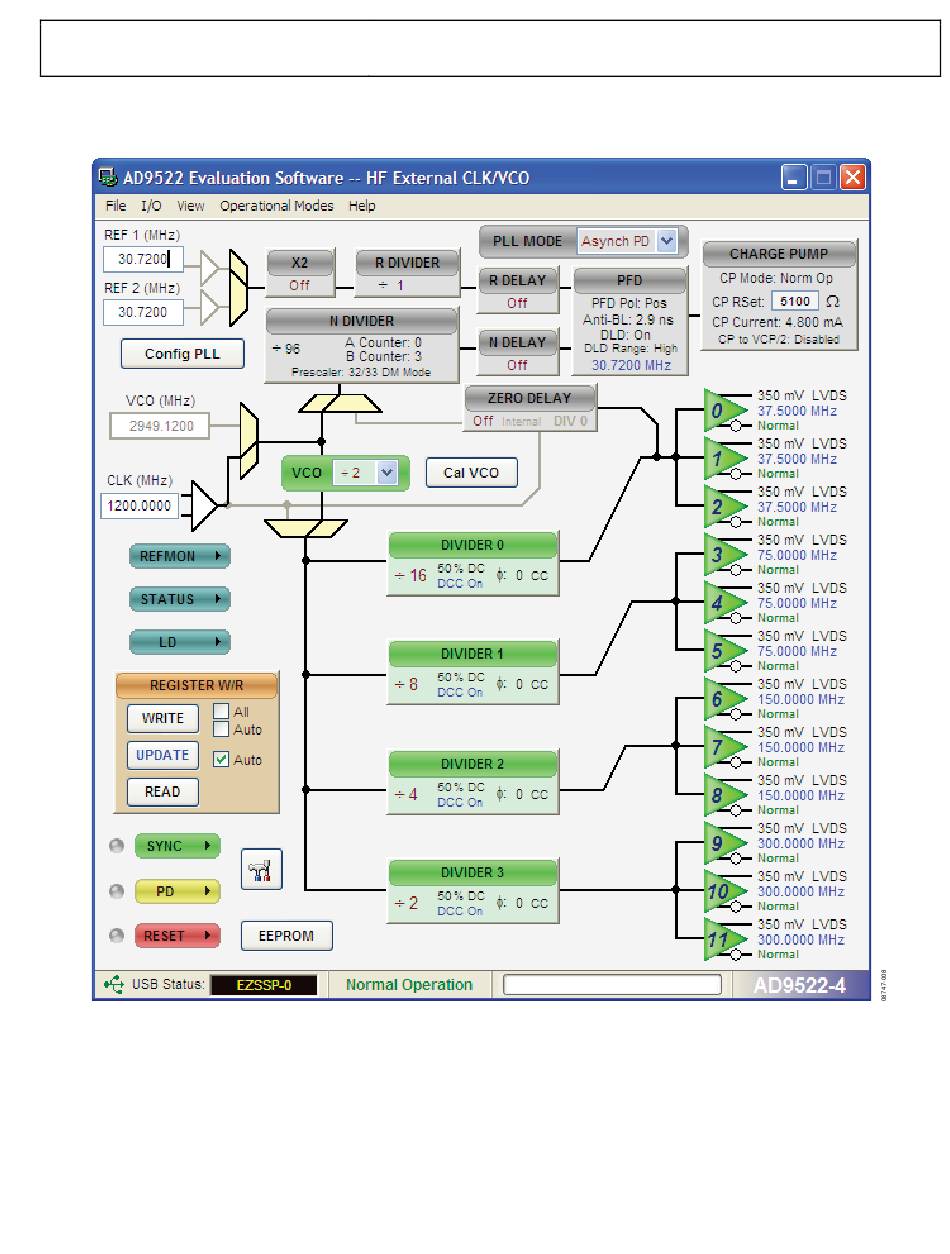950x1254 pixels.
Task: Expand the PD options
Action: [x=176, y=890]
